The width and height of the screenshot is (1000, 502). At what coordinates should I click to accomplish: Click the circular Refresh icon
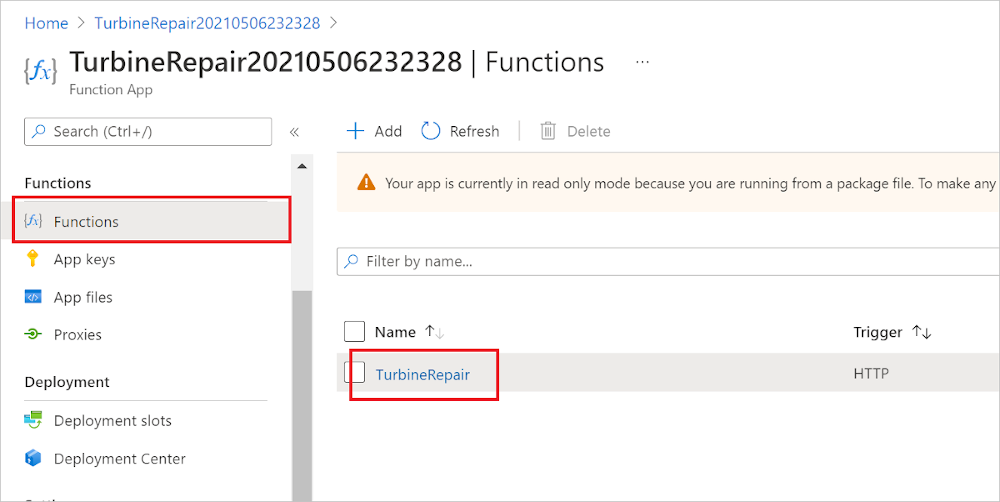coord(430,131)
